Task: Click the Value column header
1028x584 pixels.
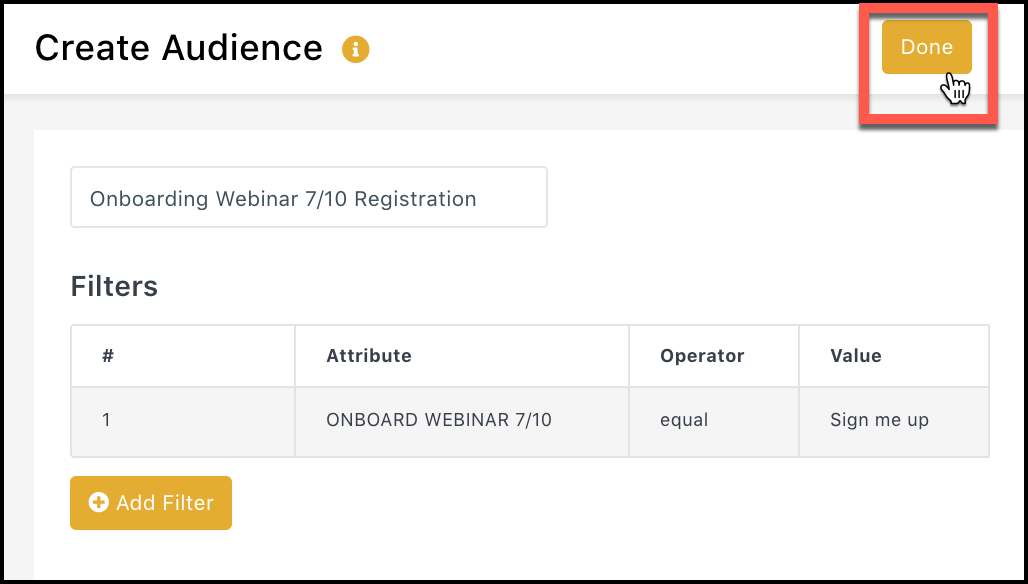Action: 856,356
